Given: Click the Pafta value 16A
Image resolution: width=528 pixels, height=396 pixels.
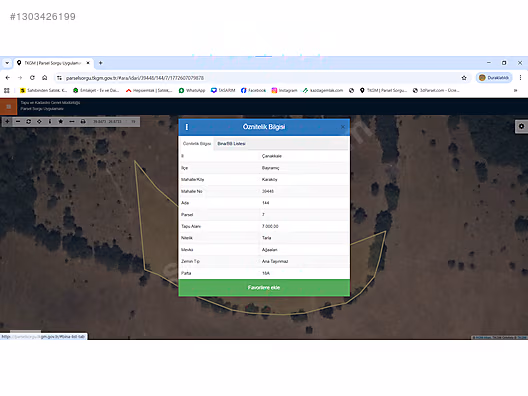Looking at the screenshot, I should pos(266,273).
